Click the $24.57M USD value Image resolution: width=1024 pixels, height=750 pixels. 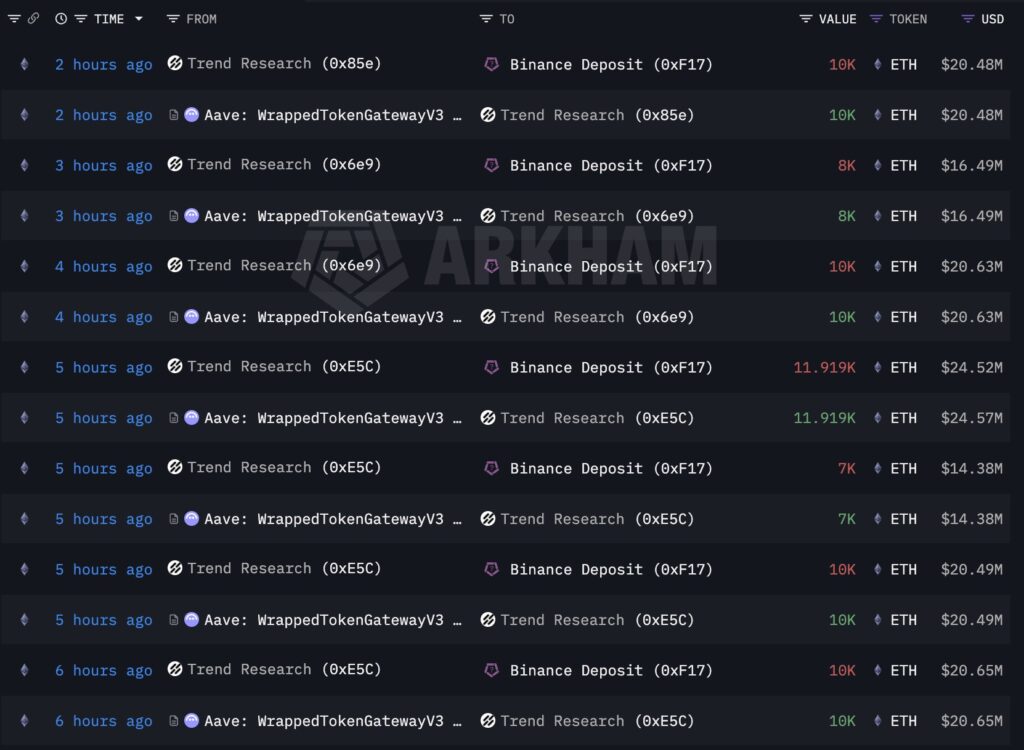tap(971, 418)
